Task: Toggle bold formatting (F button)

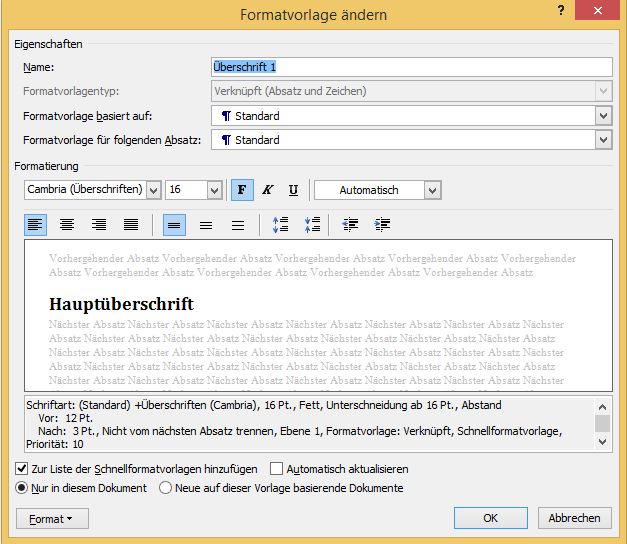Action: [x=242, y=190]
